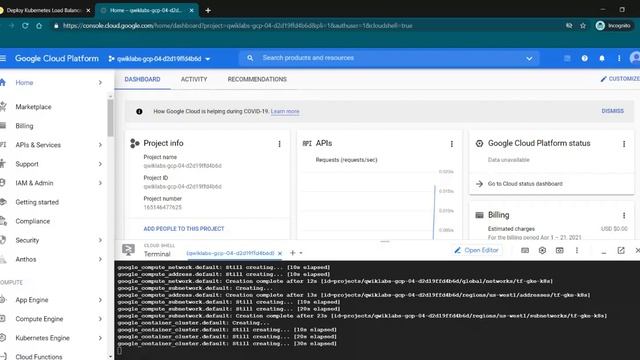Click the browser address bar URL
This screenshot has height=360, width=640.
[x=238, y=26]
